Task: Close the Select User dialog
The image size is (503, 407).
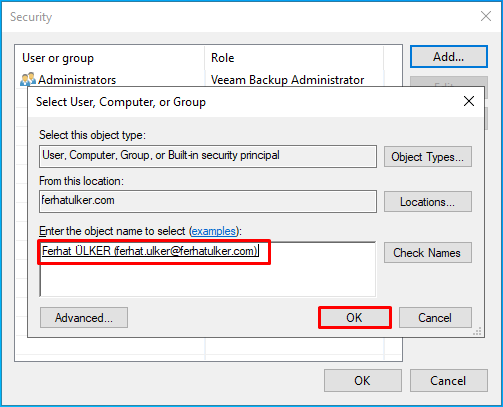Action: 469,101
